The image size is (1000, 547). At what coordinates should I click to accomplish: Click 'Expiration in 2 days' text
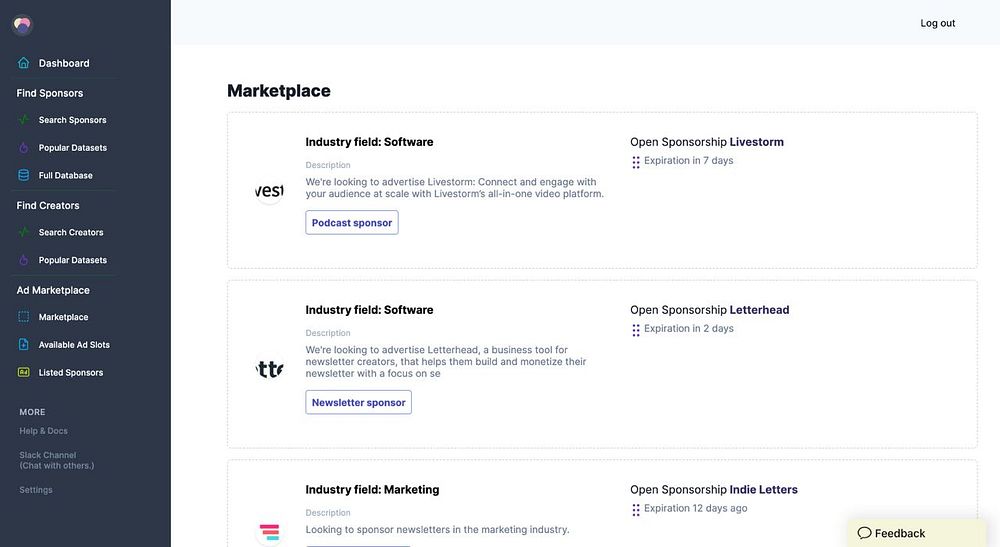(689, 328)
